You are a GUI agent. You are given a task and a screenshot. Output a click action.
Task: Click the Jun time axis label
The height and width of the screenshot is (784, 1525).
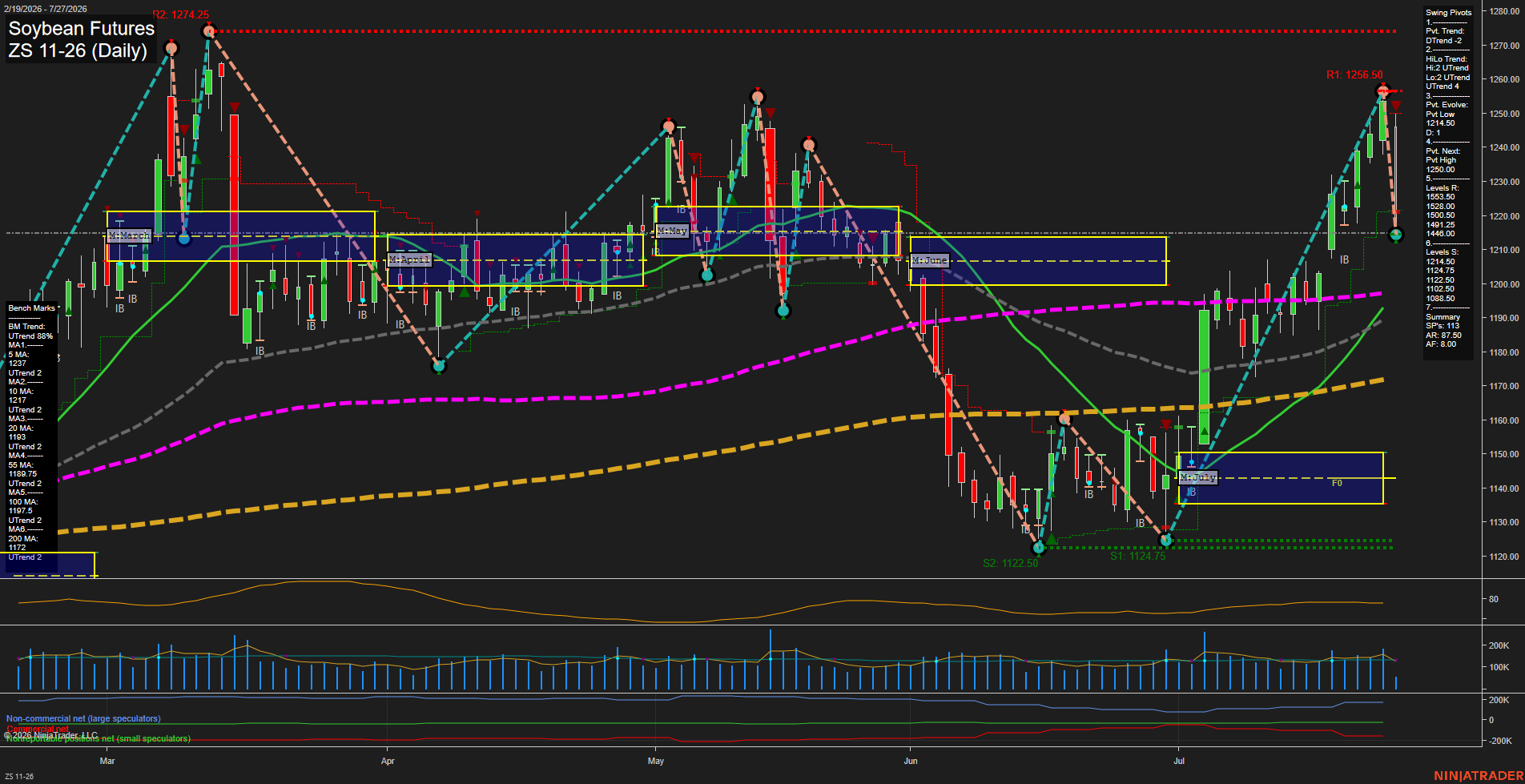pyautogui.click(x=911, y=761)
